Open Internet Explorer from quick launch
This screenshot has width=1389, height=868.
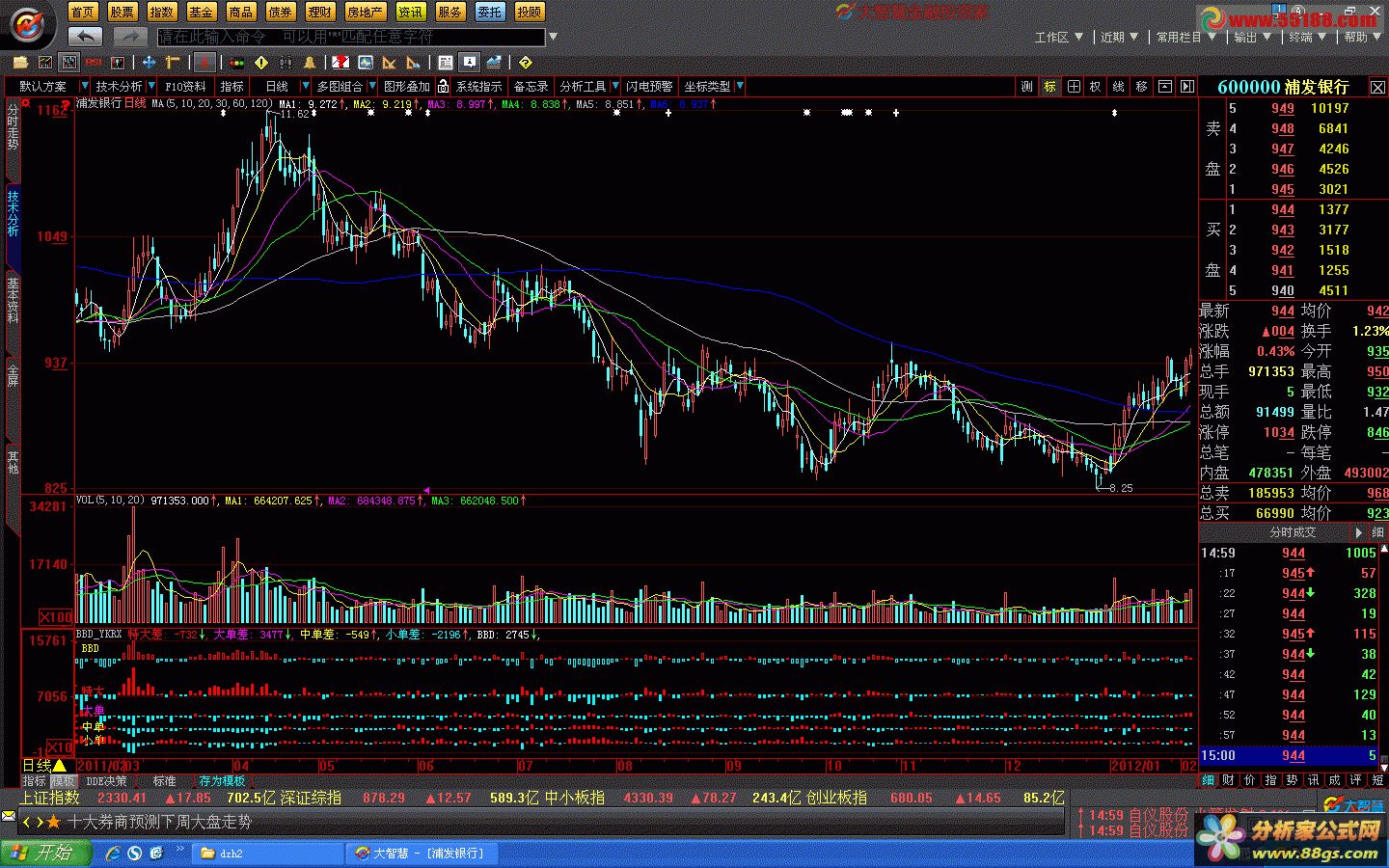coord(113,854)
